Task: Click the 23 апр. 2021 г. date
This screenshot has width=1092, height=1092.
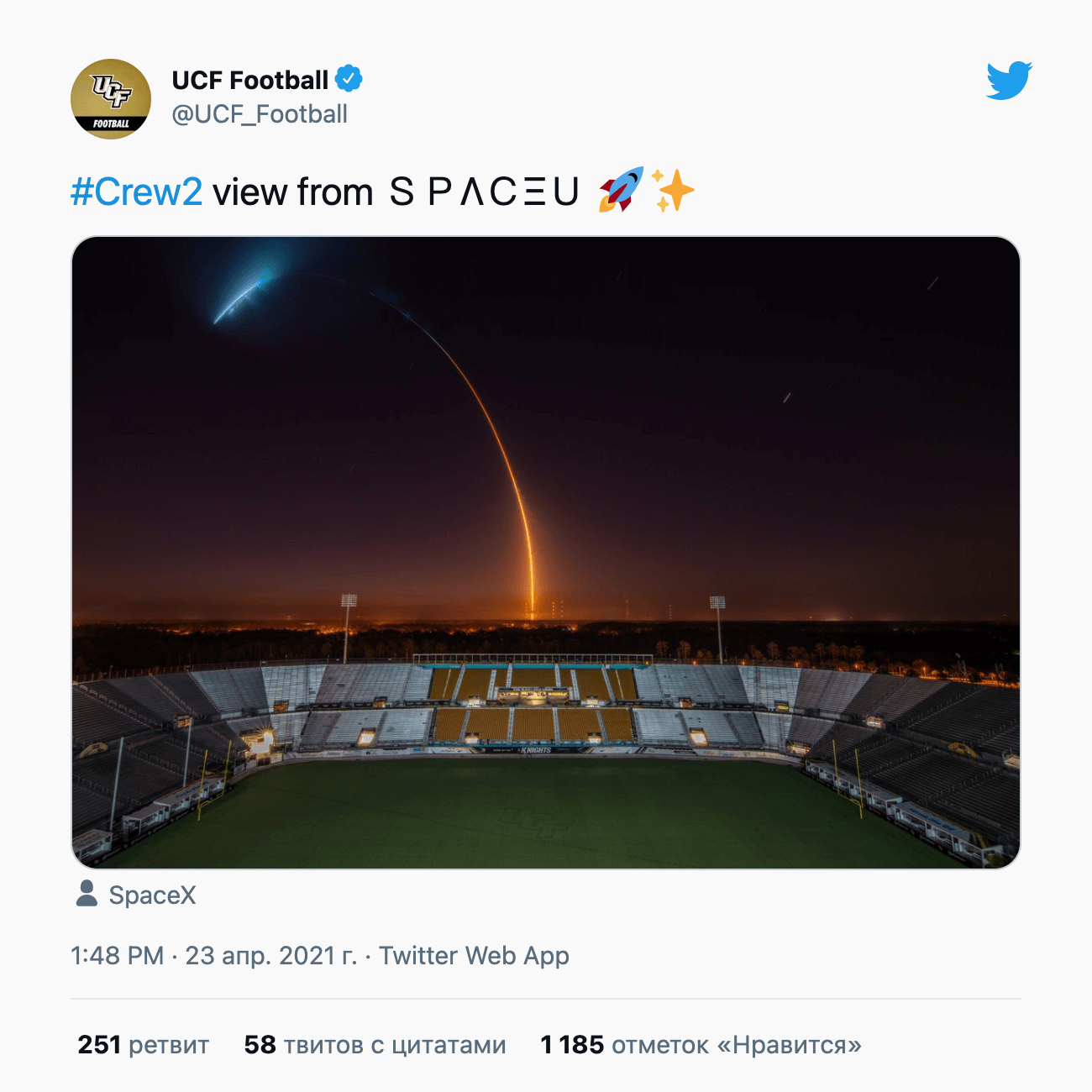Action: tap(270, 956)
